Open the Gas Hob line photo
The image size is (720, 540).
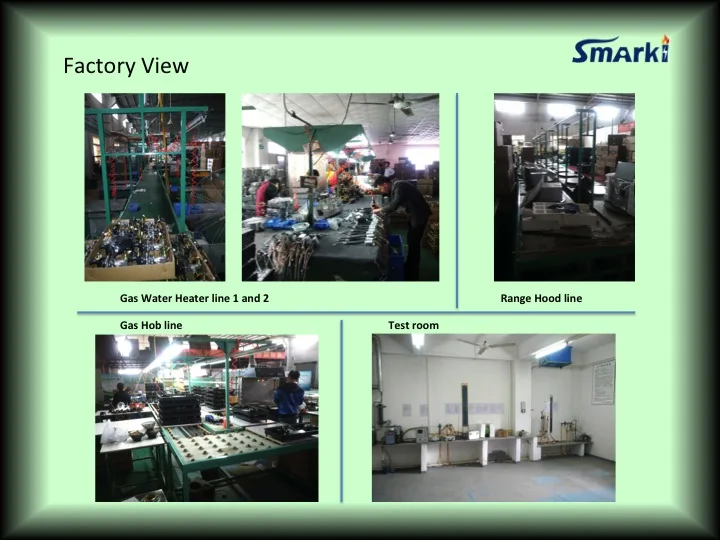tap(206, 418)
